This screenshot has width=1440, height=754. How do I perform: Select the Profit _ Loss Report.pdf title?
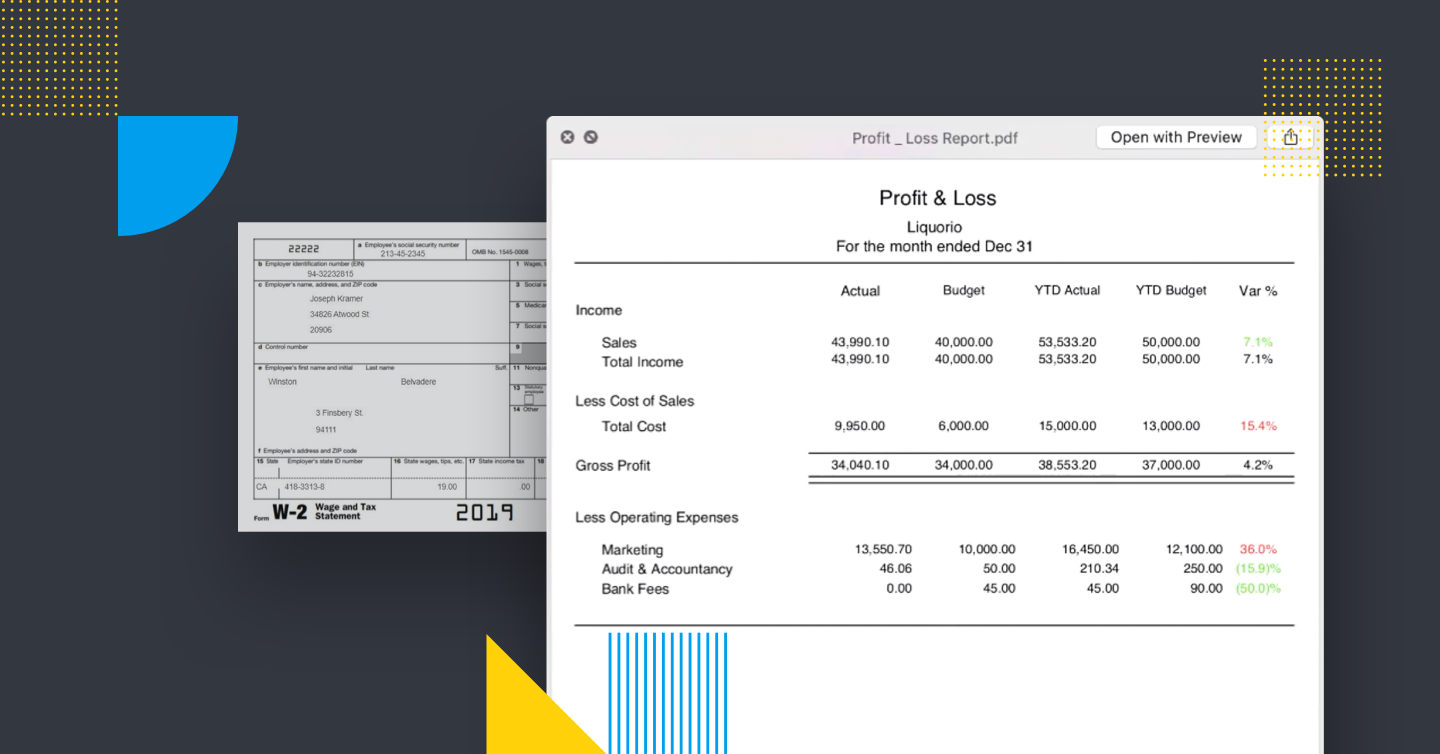point(934,138)
